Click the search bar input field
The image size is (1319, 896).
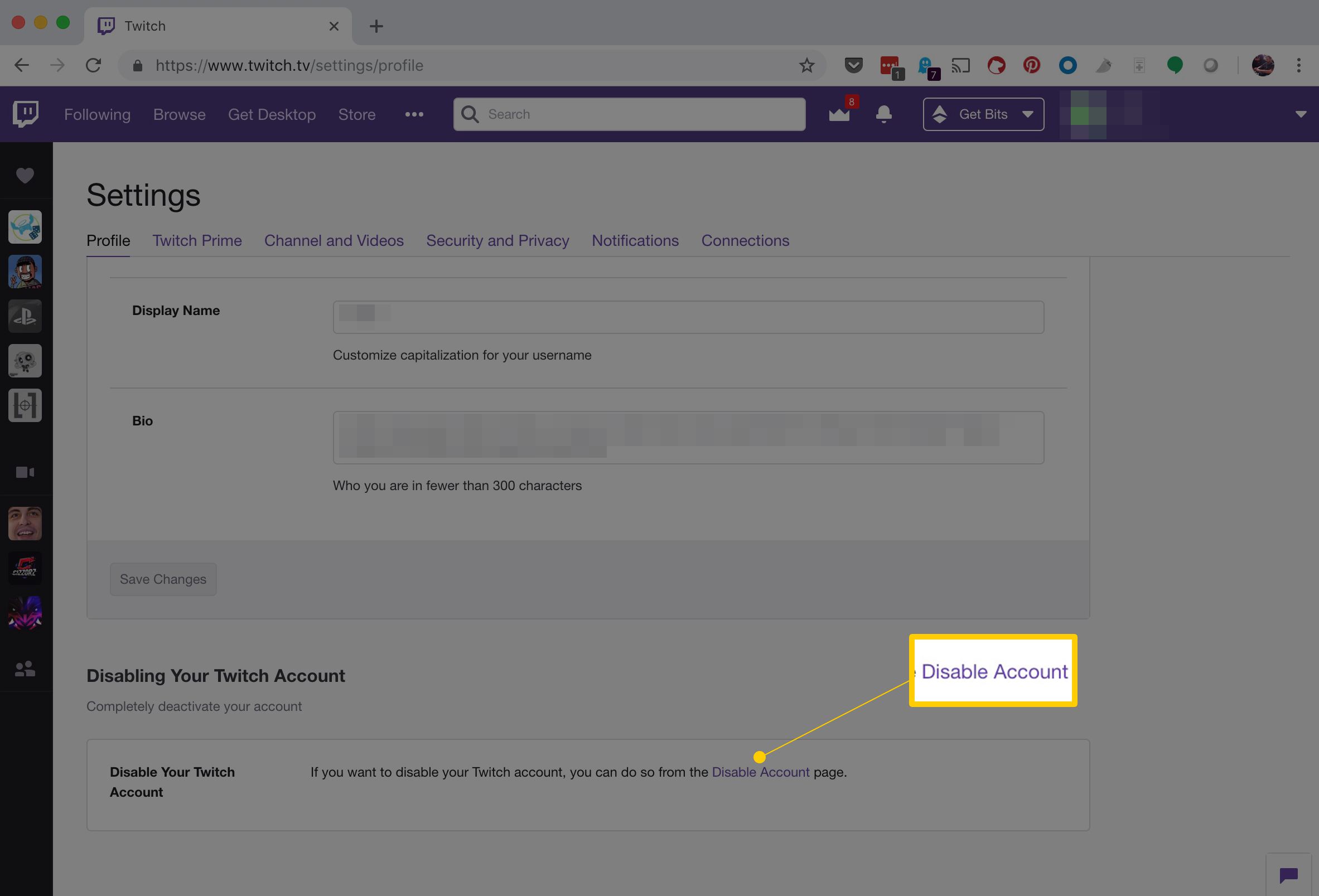(x=629, y=113)
